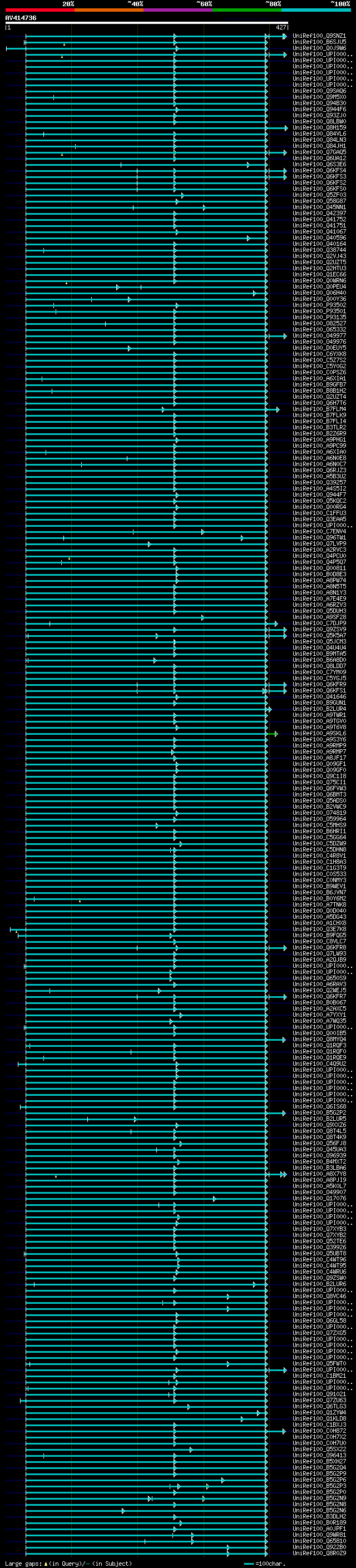Click the purple ~60% identity legend bar
Viewport: 356px width, 1568px height.
(177, 10)
